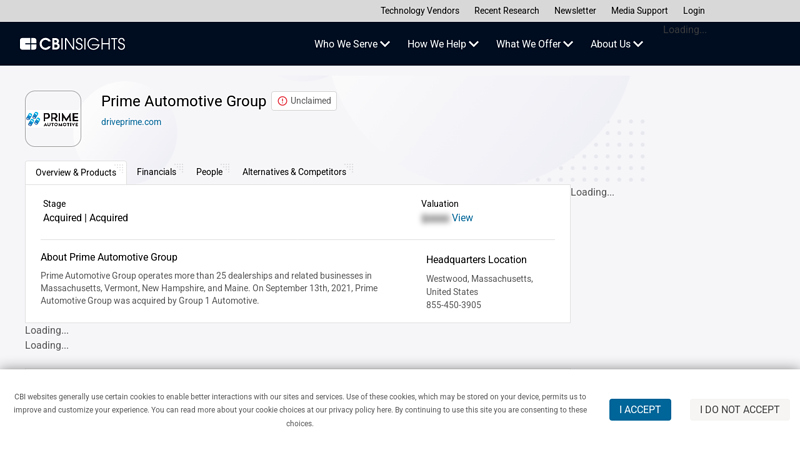Viewport: 800px width, 450px height.
Task: Click the Prime Automotive Group heading
Action: tap(184, 101)
